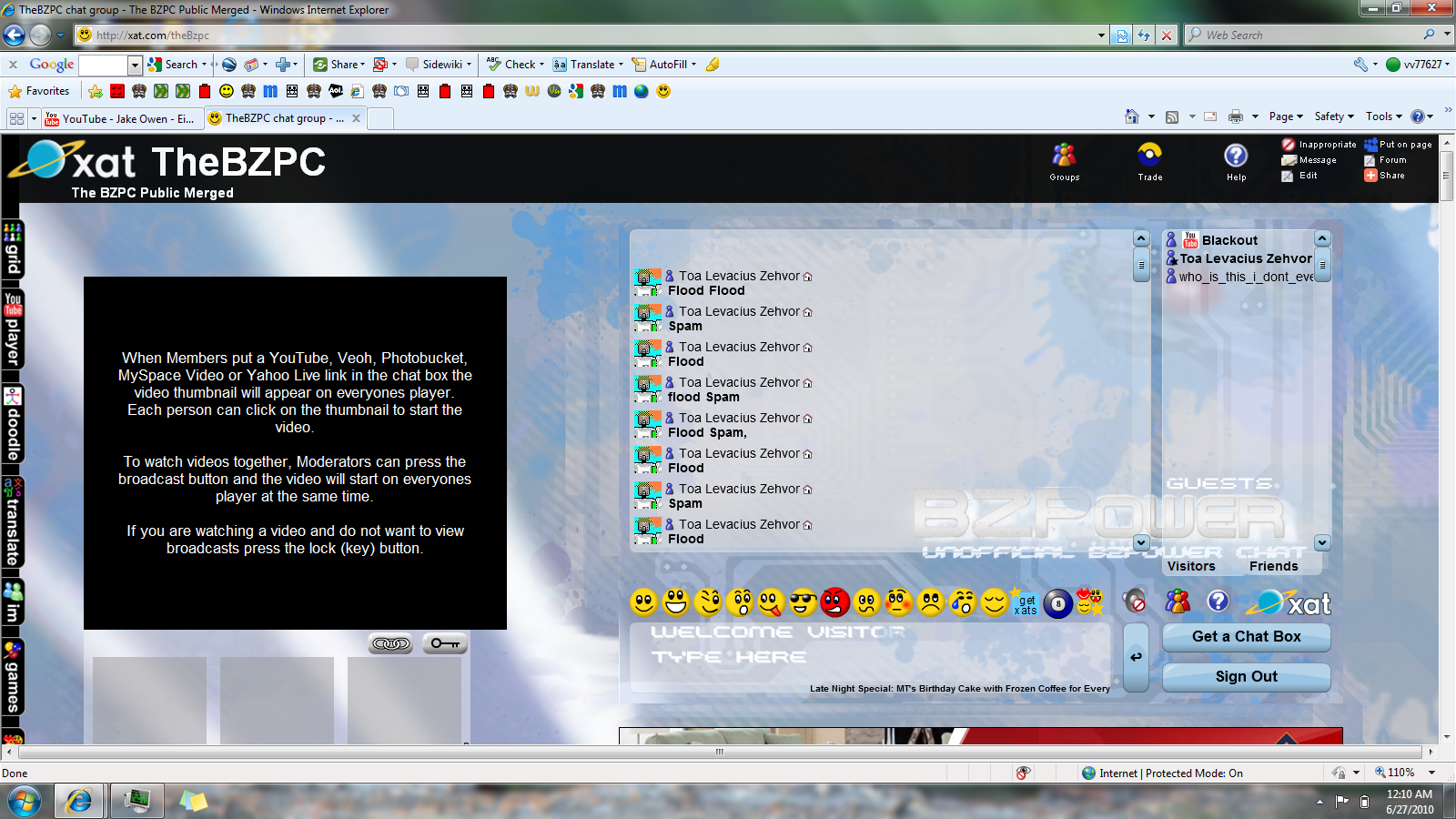Click the xat planet logo beside smilies
Image resolution: width=1456 pixels, height=819 pixels.
[x=1289, y=602]
